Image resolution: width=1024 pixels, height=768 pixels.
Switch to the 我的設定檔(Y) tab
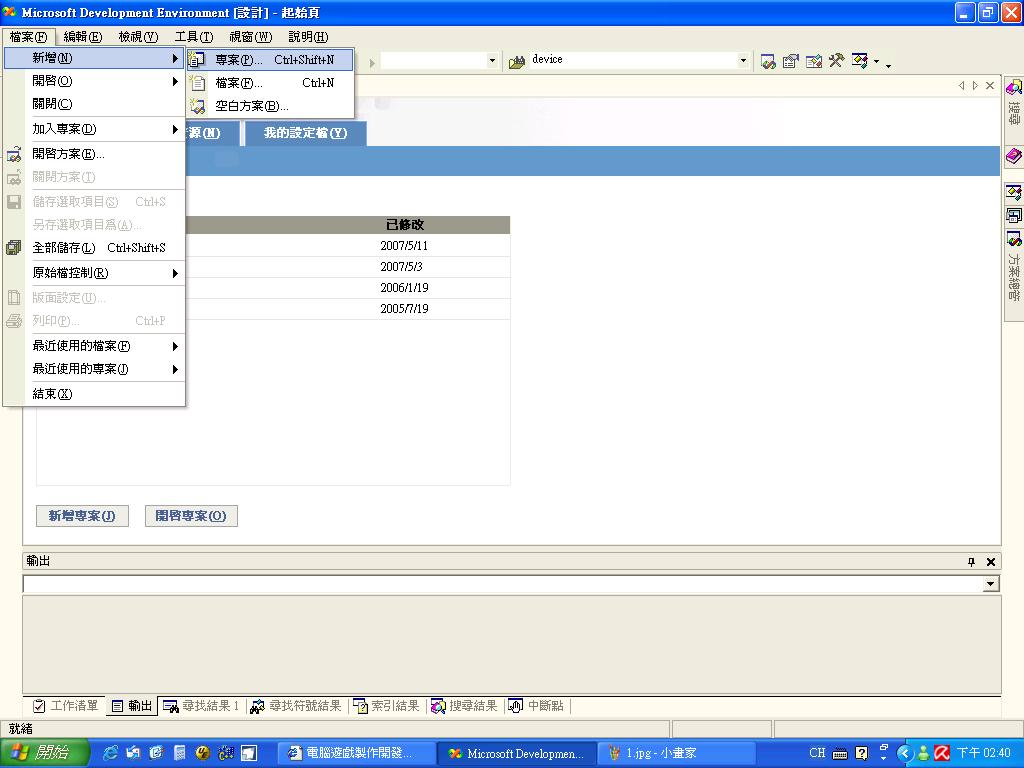pos(305,133)
